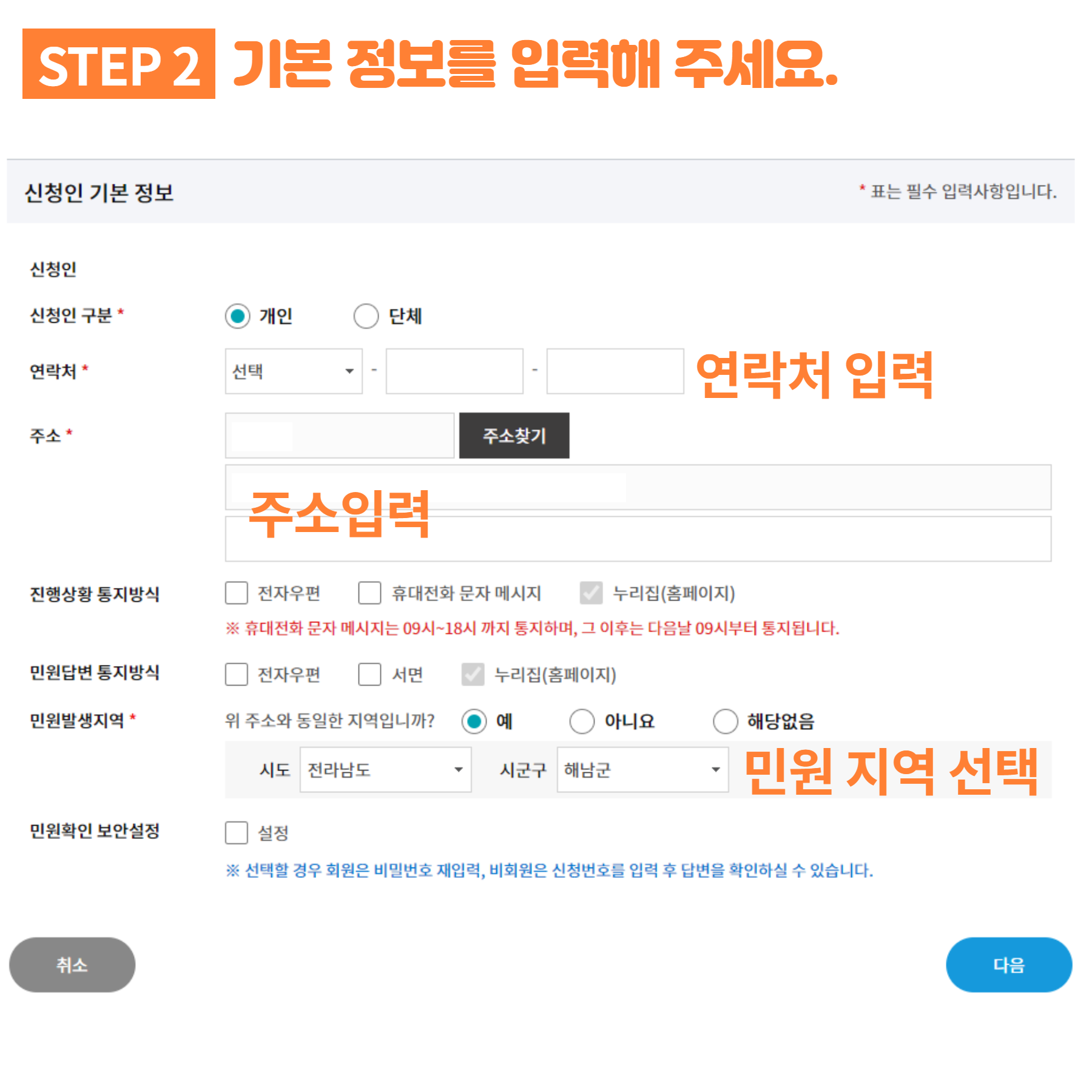Check 전자우편 under 민원답변 통지방식
The height and width of the screenshot is (1092, 1092).
237,674
